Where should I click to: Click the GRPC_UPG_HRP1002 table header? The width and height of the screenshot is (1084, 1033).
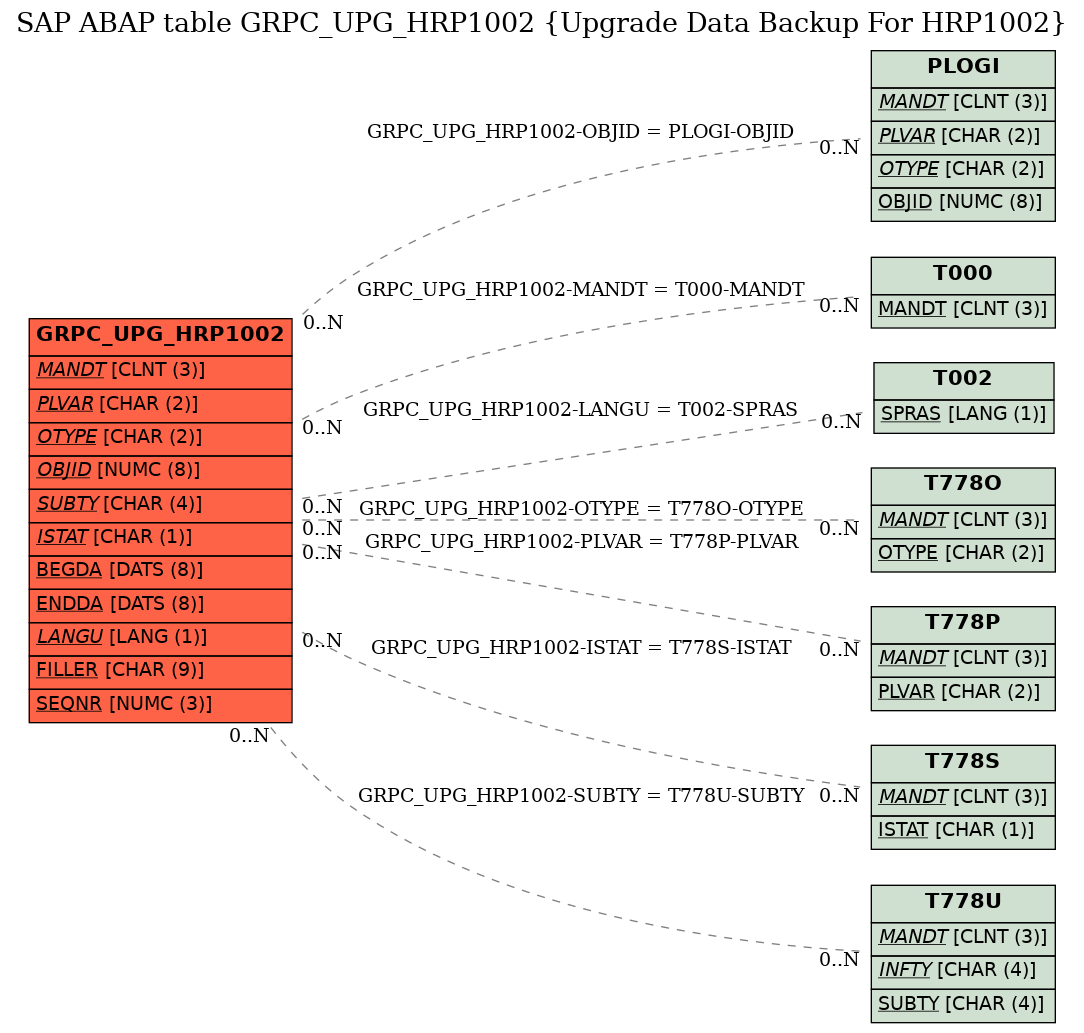tap(160, 337)
